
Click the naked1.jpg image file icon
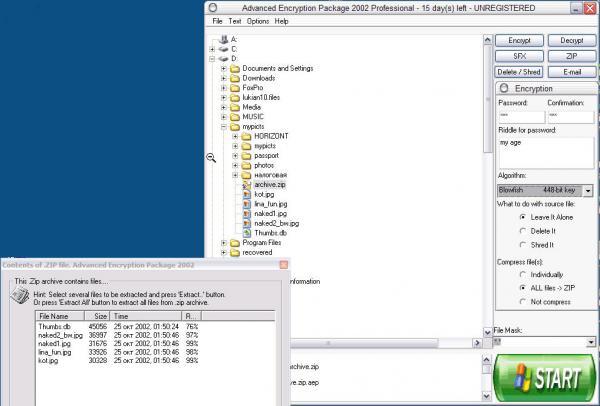click(247, 214)
